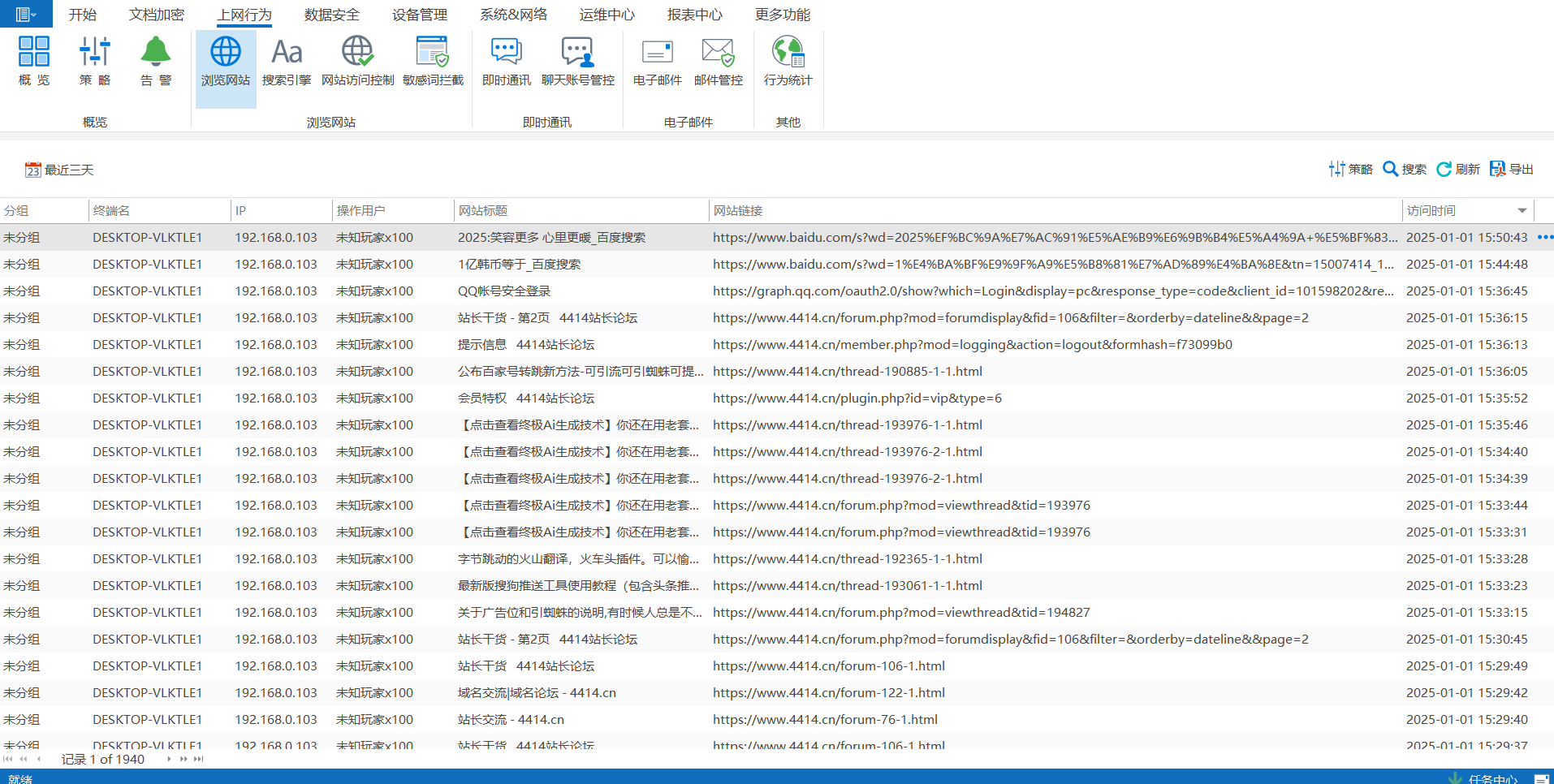Open 行为统计 behavior statistics
Viewport: 1554px width, 784px height.
click(x=788, y=61)
